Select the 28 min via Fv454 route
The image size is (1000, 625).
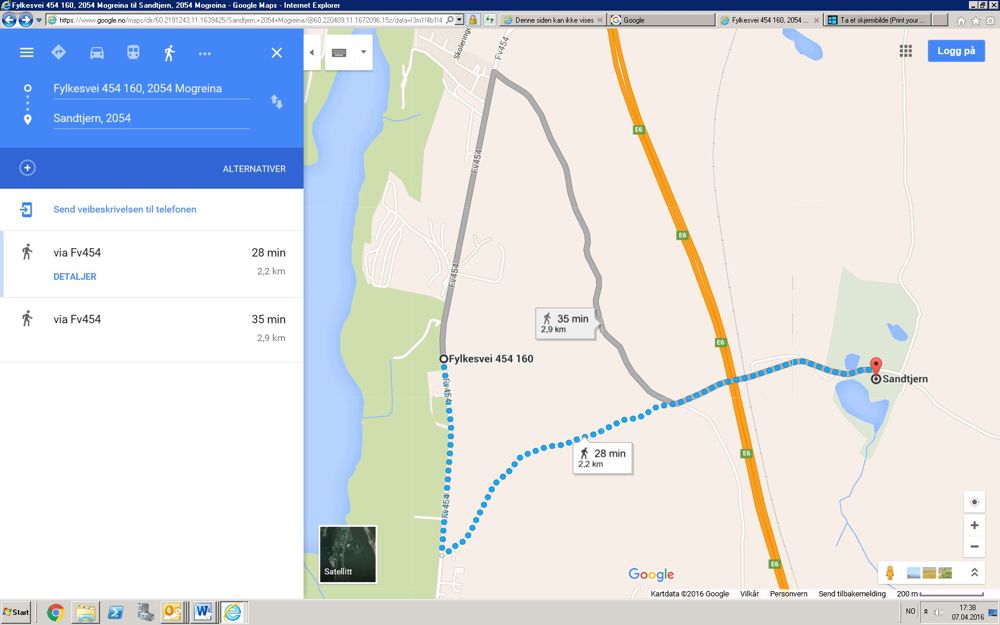point(152,264)
